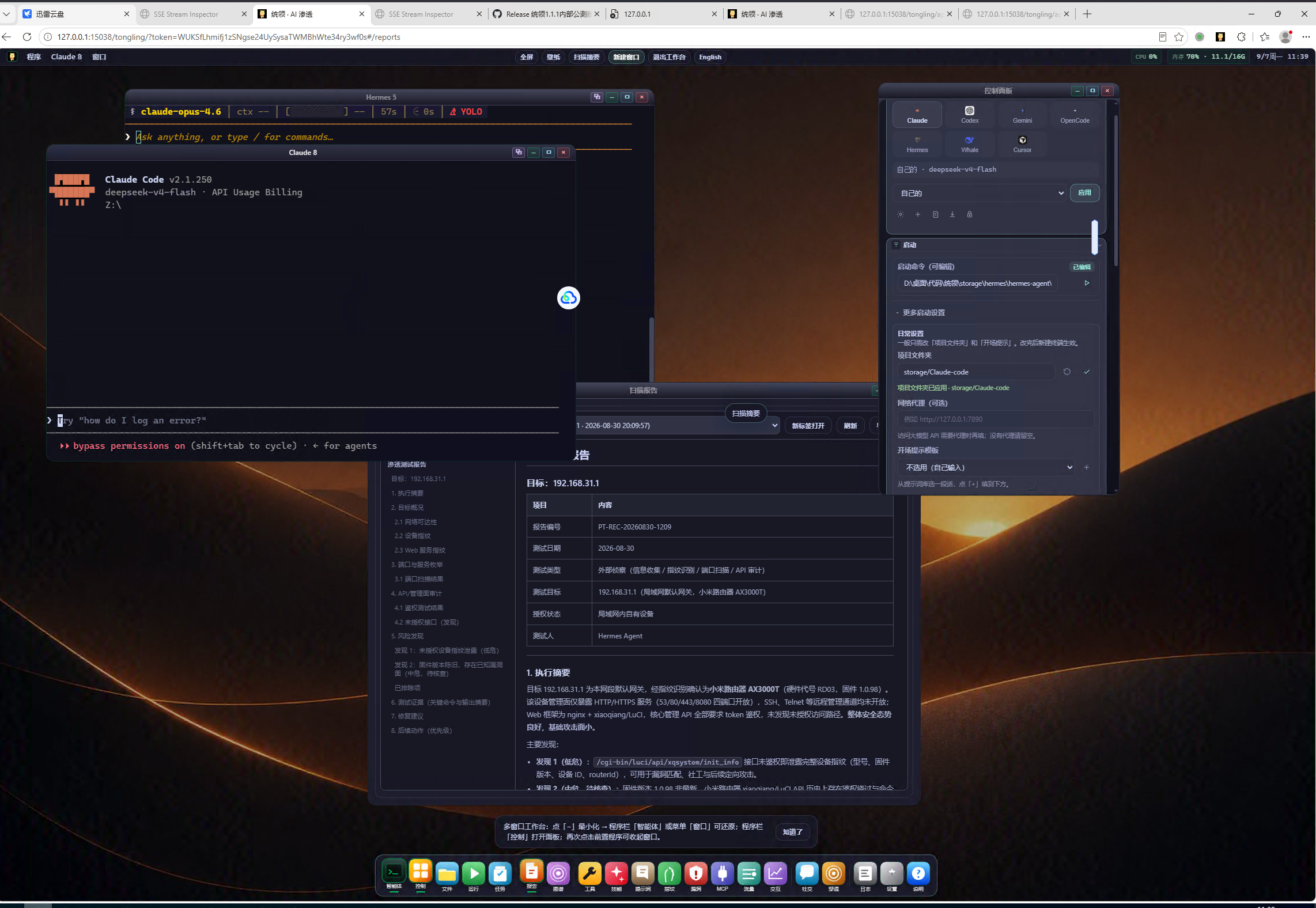Click the download icon under the 自己的 dropdown
This screenshot has width=1316, height=908.
coord(952,214)
